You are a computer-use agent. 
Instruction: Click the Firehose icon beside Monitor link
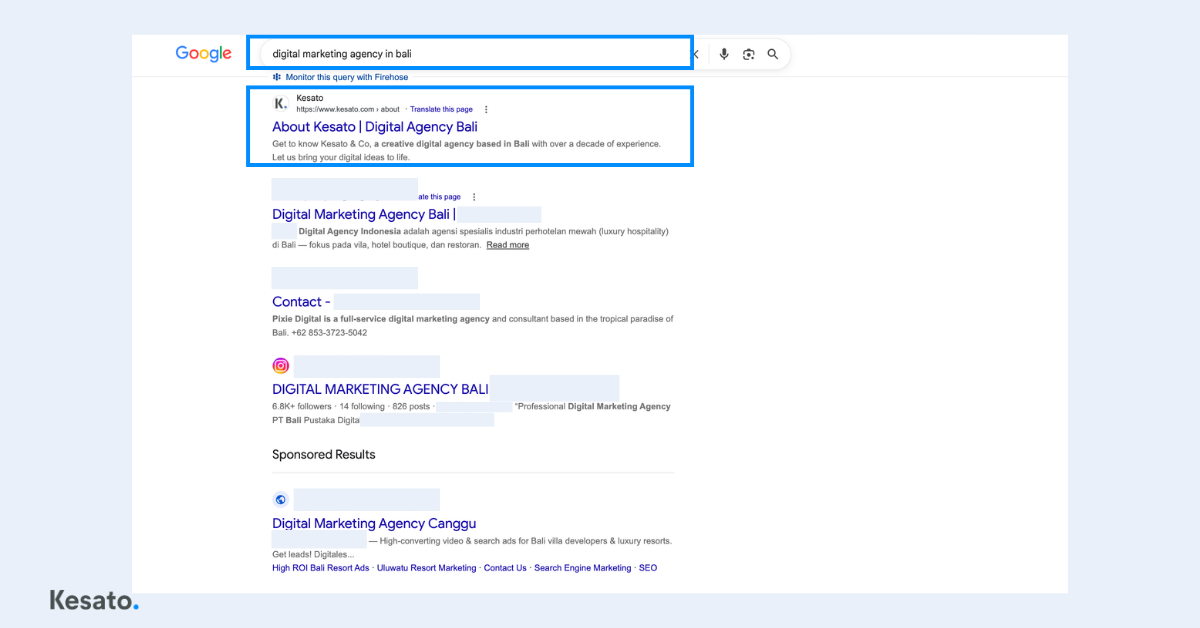(x=277, y=77)
